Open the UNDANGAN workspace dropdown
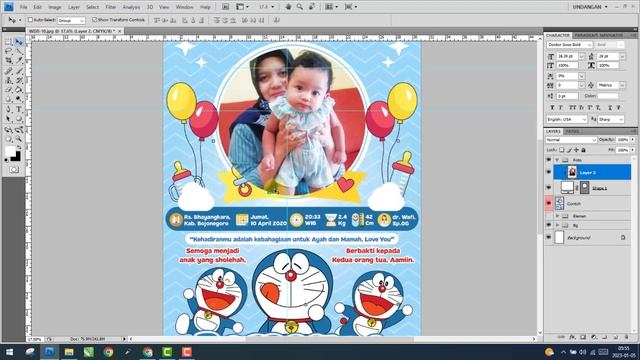 click(x=590, y=7)
